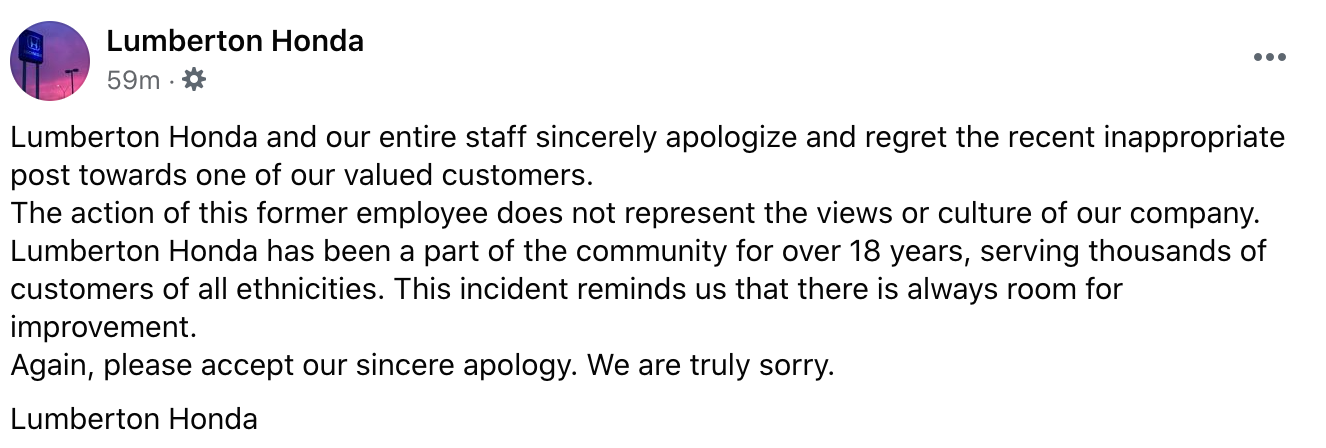Click the phrase "part of the community"

pyautogui.click(x=468, y=251)
